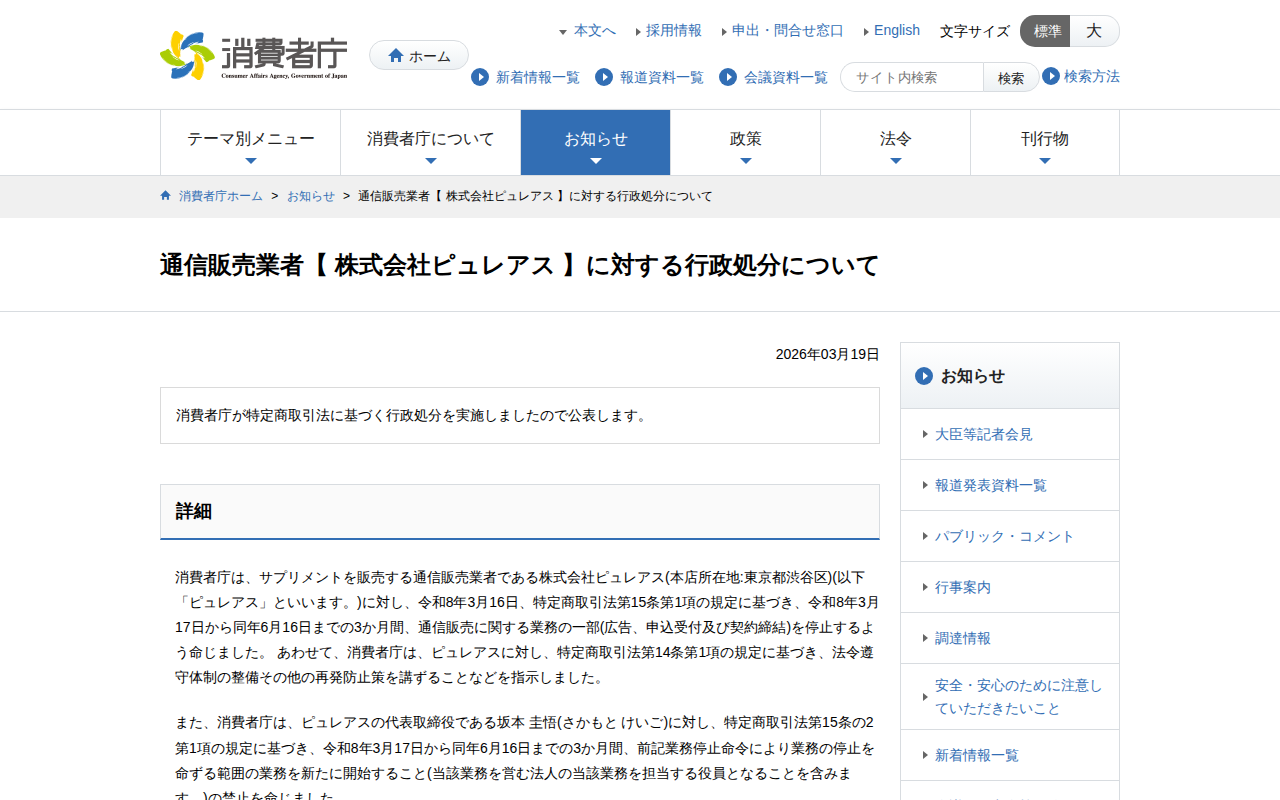Click the 検索 search button

[x=1011, y=77]
